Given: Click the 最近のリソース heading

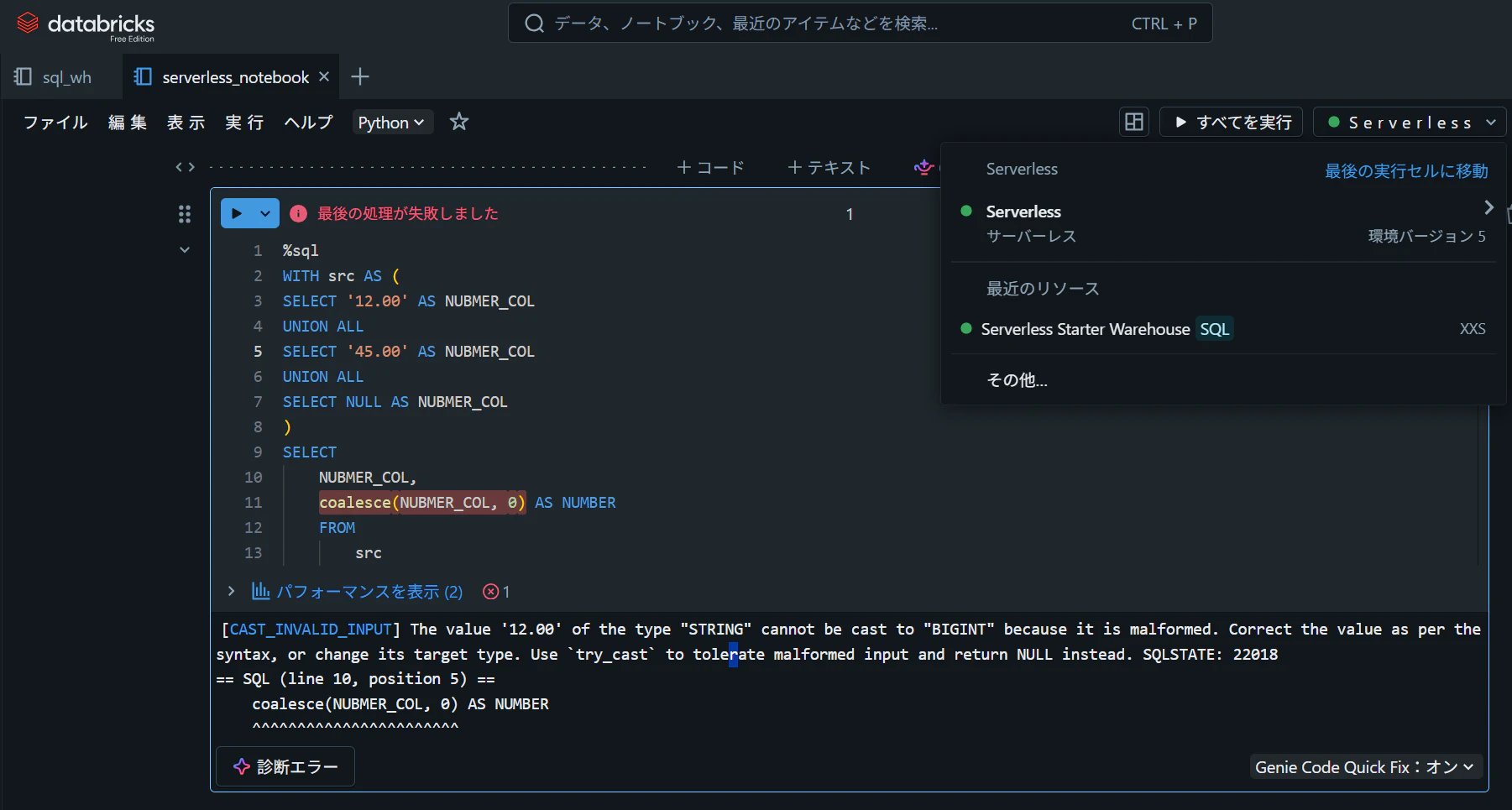Looking at the screenshot, I should click(x=1043, y=288).
